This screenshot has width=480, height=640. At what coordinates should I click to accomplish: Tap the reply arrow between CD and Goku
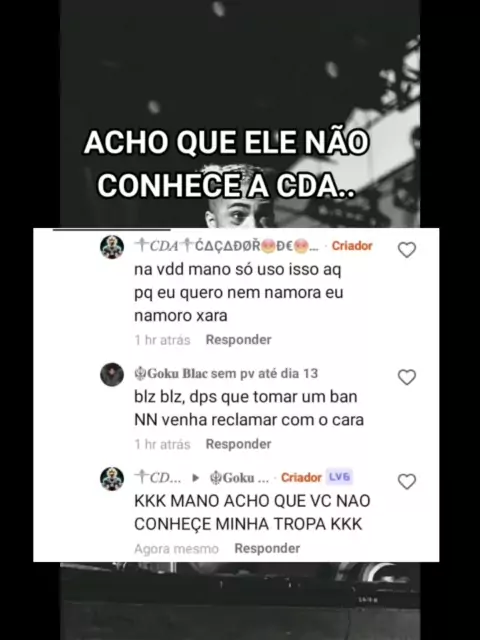click(196, 478)
